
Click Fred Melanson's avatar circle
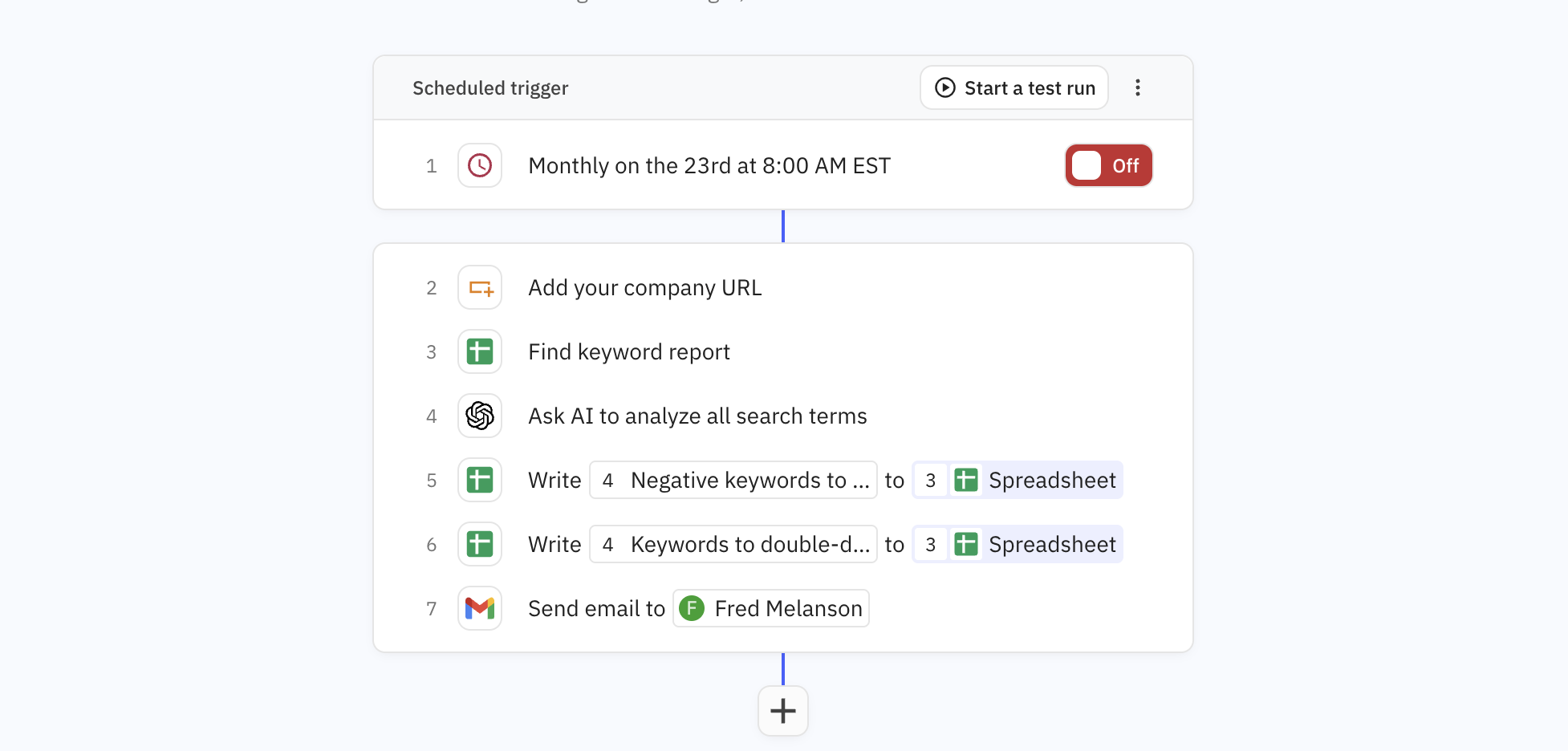(692, 608)
